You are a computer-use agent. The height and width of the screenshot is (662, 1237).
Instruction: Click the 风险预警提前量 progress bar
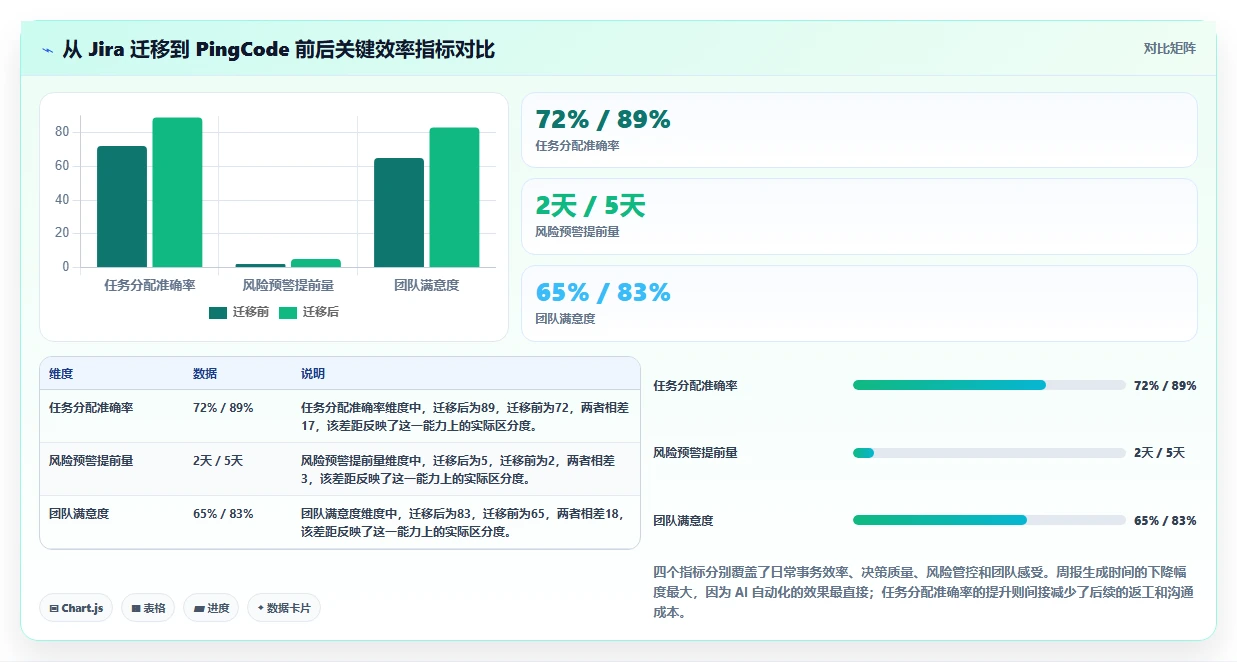[x=989, y=453]
